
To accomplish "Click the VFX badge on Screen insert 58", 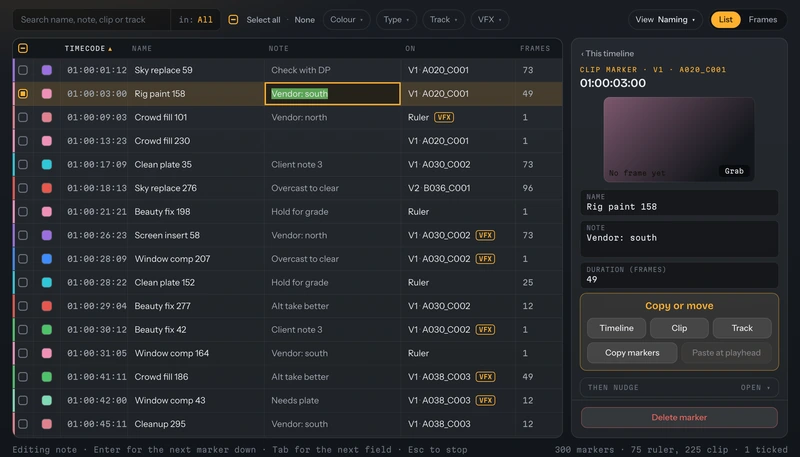I will click(485, 235).
